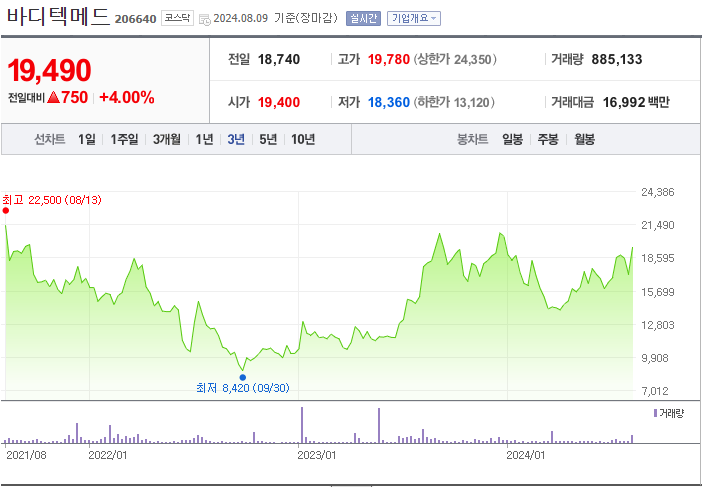Click the 거래량 value 885,133
Image resolution: width=702 pixels, height=487 pixels.
point(616,60)
